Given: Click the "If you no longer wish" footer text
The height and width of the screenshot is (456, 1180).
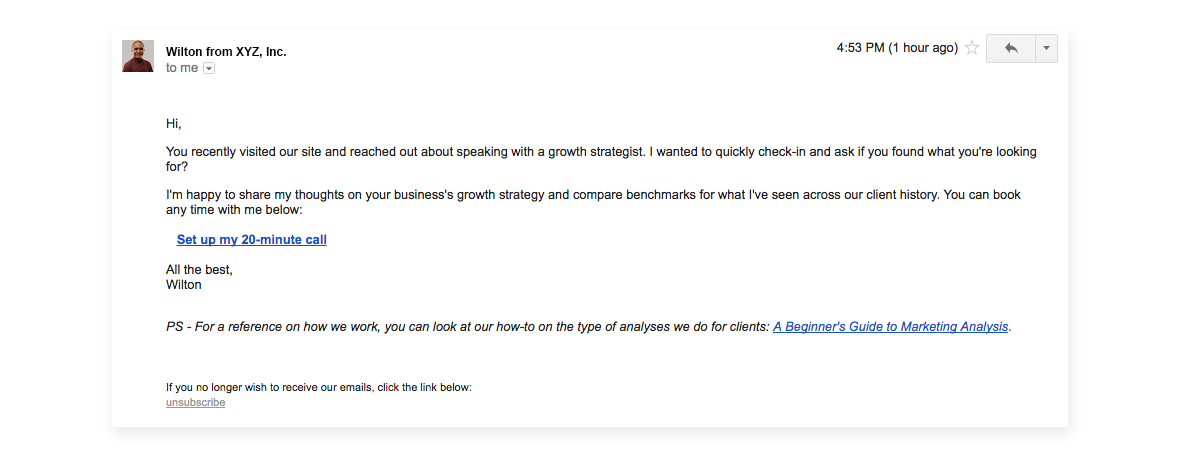Looking at the screenshot, I should (318, 387).
